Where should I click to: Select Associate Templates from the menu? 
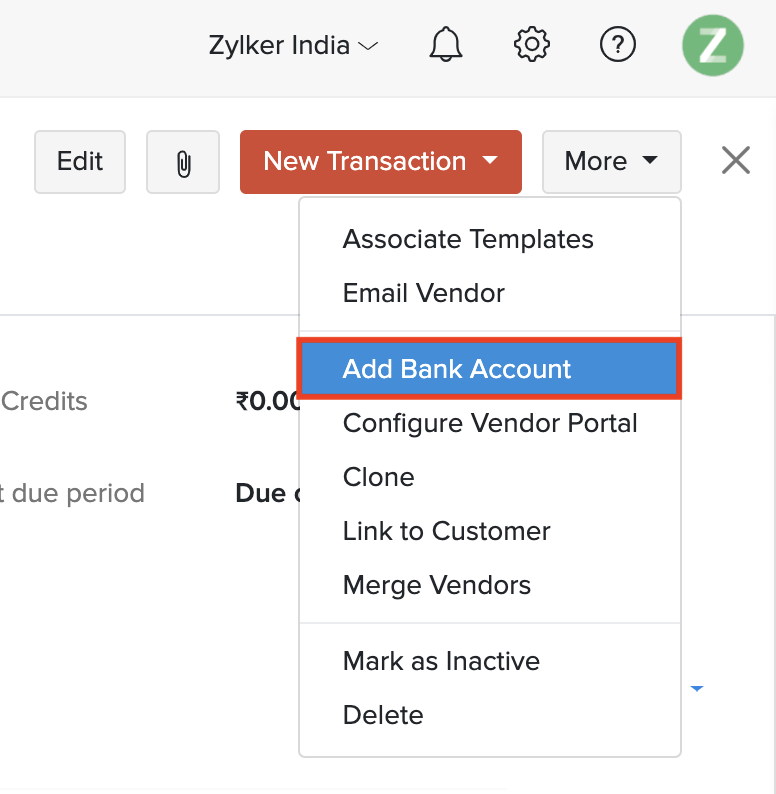(468, 240)
